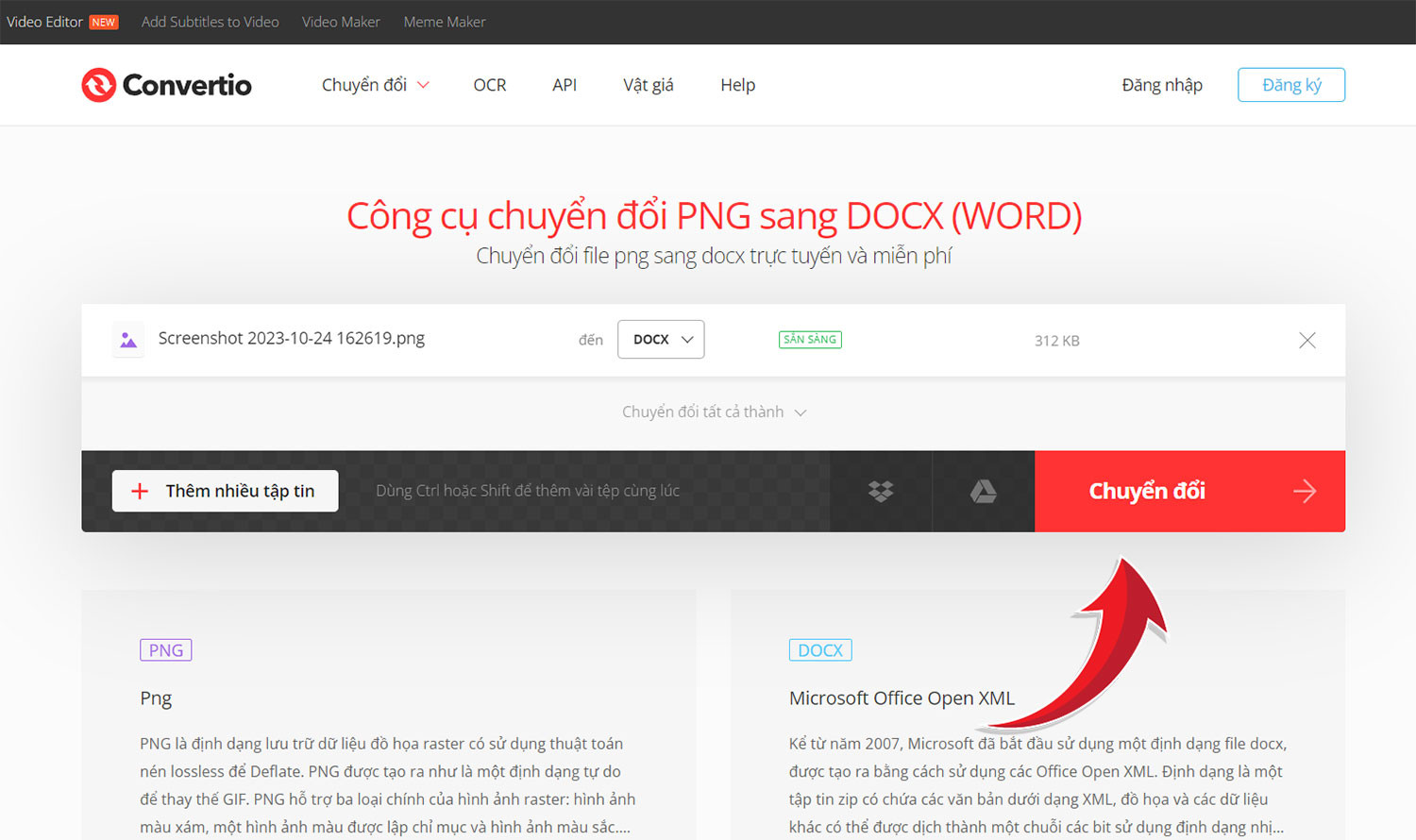The width and height of the screenshot is (1416, 840).
Task: Open the DOCX format dropdown
Action: [x=661, y=340]
